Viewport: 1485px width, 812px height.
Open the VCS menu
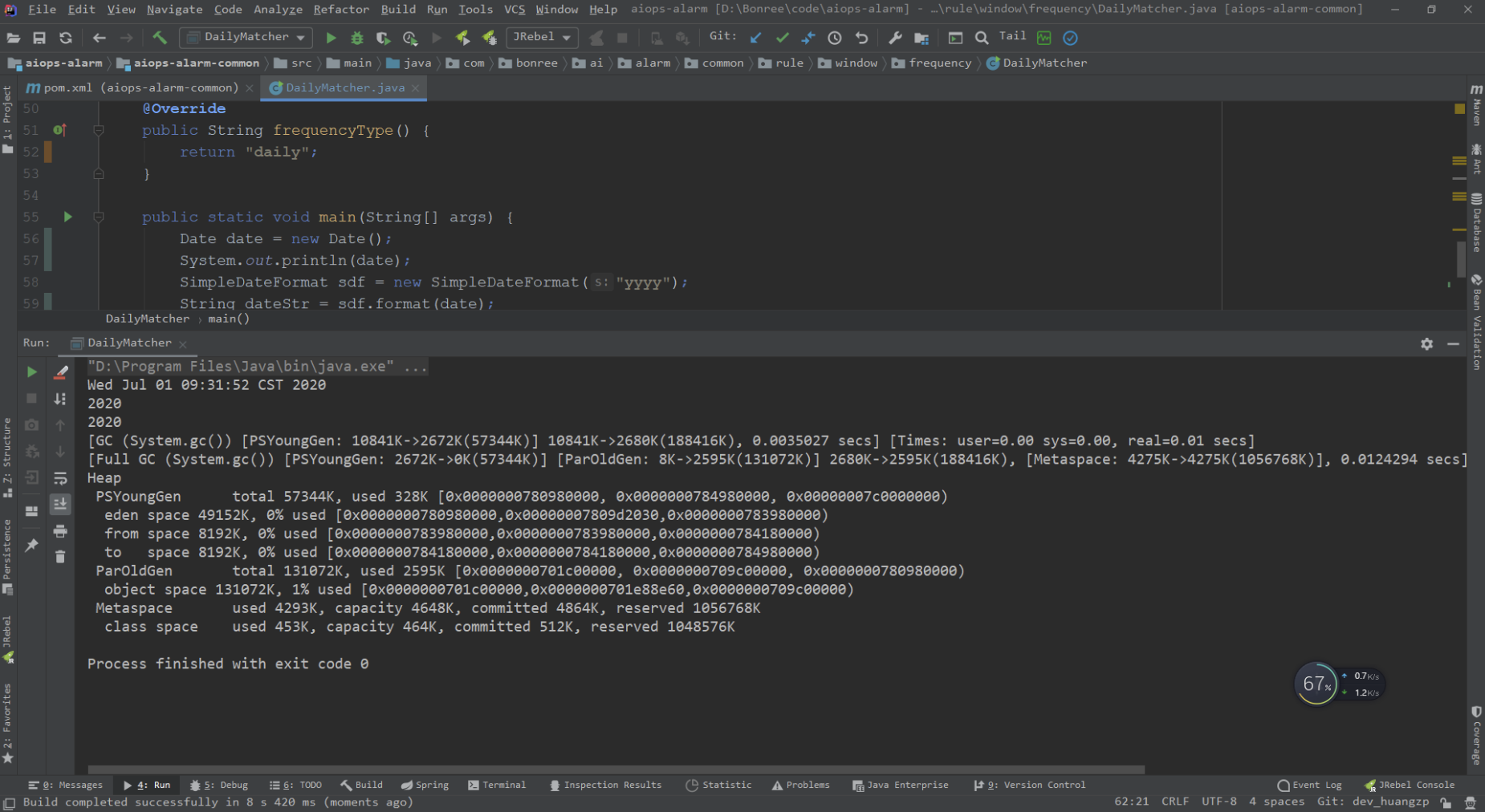(515, 10)
